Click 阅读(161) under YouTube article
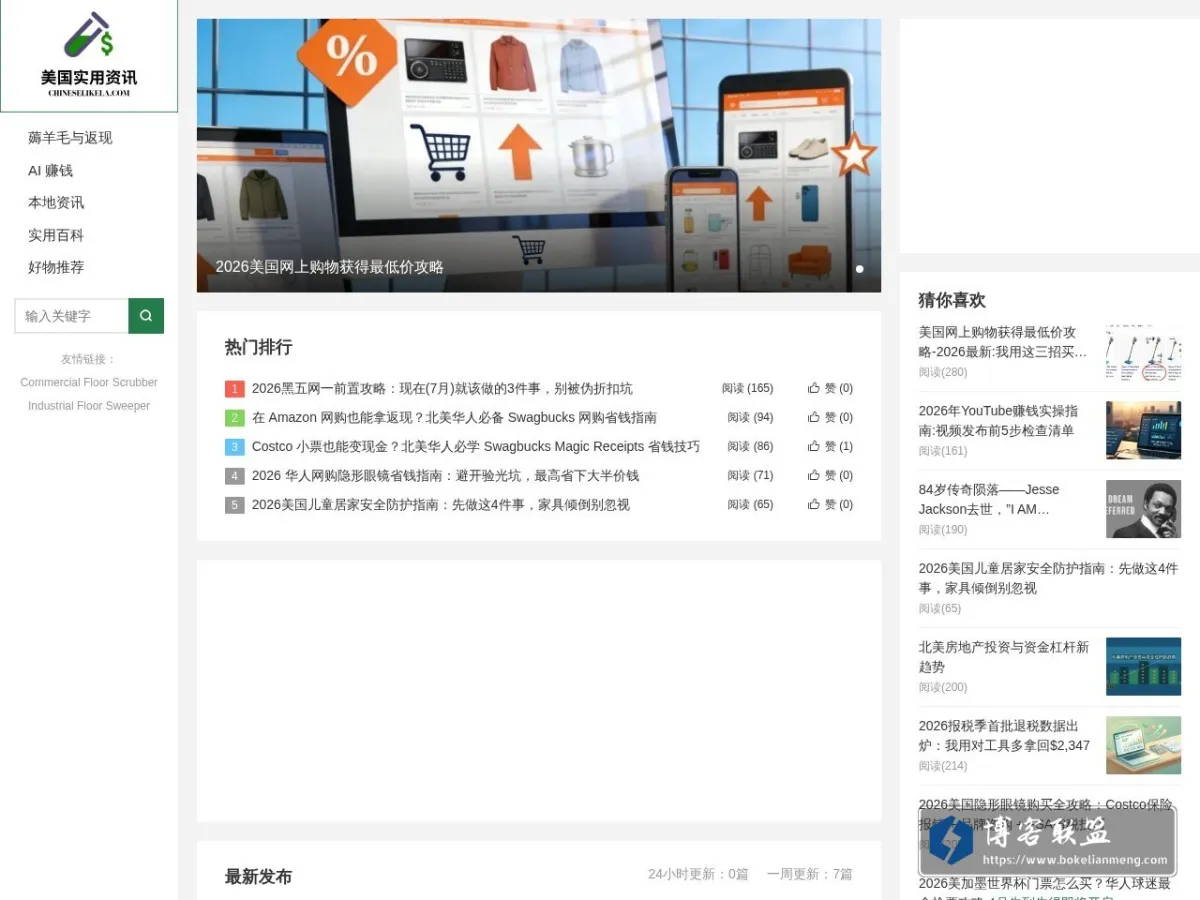 (x=943, y=451)
